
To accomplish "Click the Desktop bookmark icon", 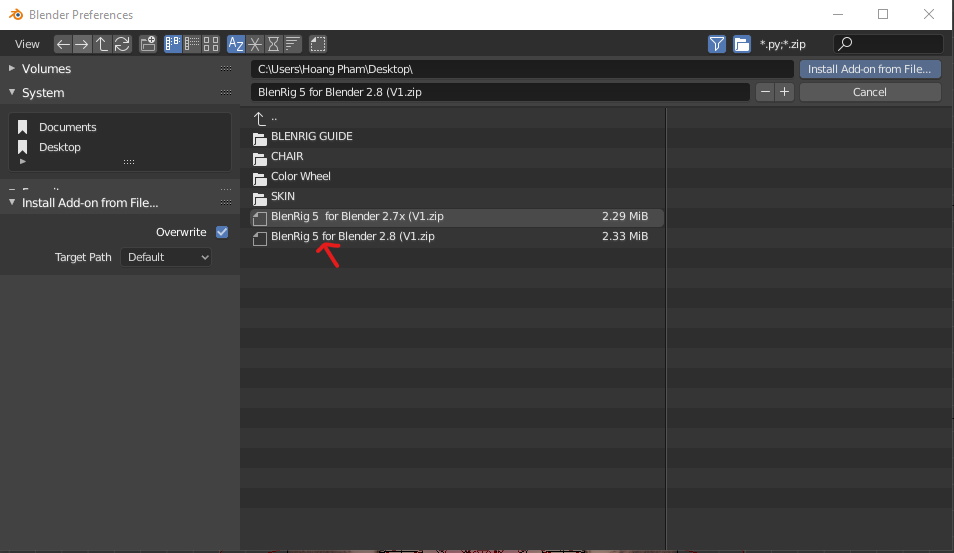I will [23, 147].
